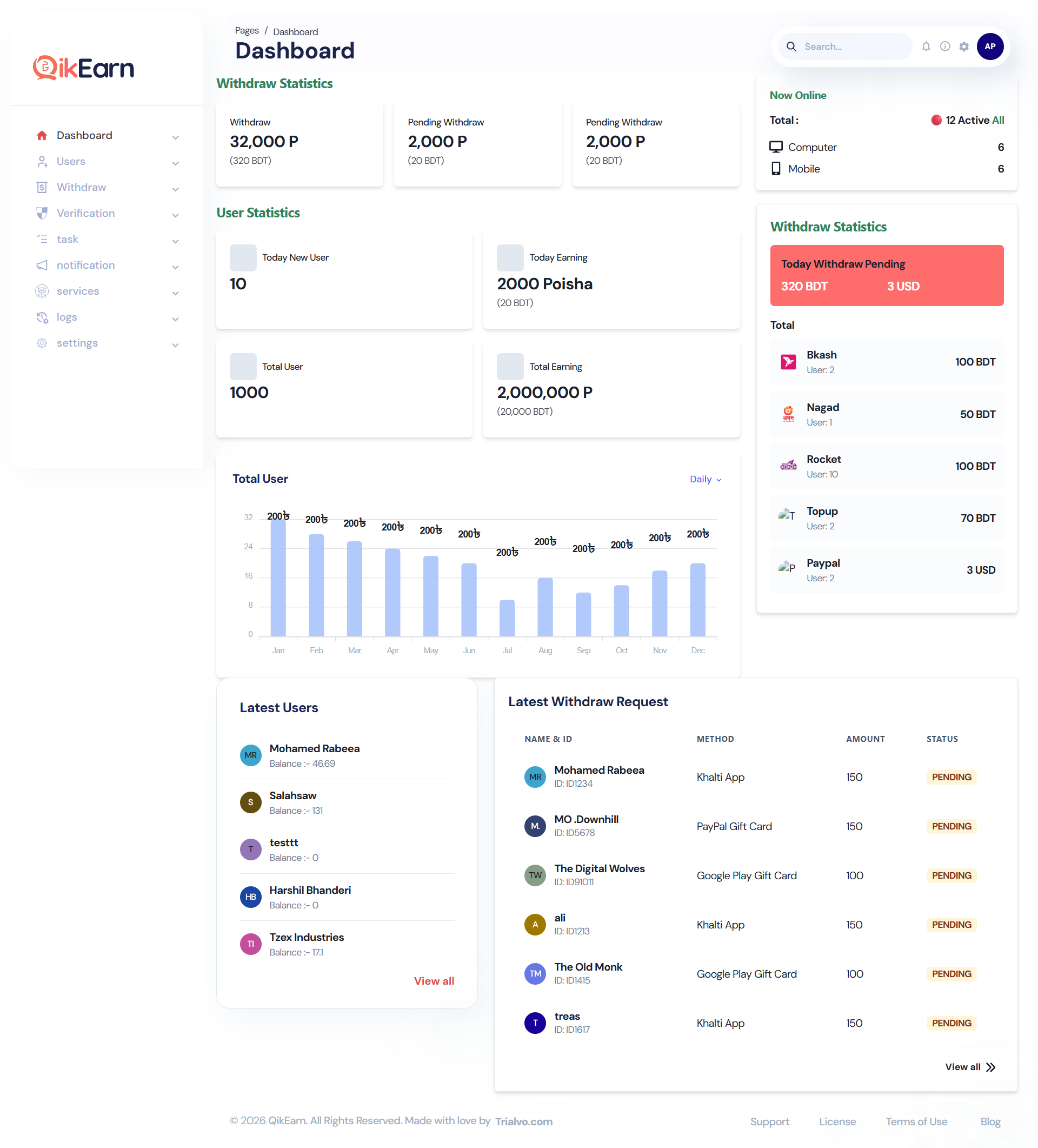Click the logs history icon in sidebar
This screenshot has height=1148, width=1038.
[x=42, y=317]
